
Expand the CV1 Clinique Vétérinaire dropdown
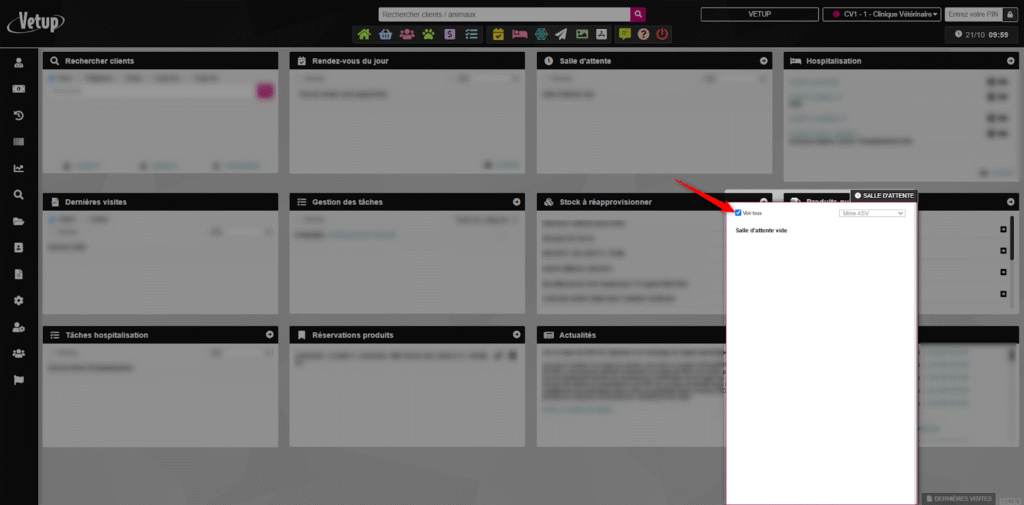point(881,14)
